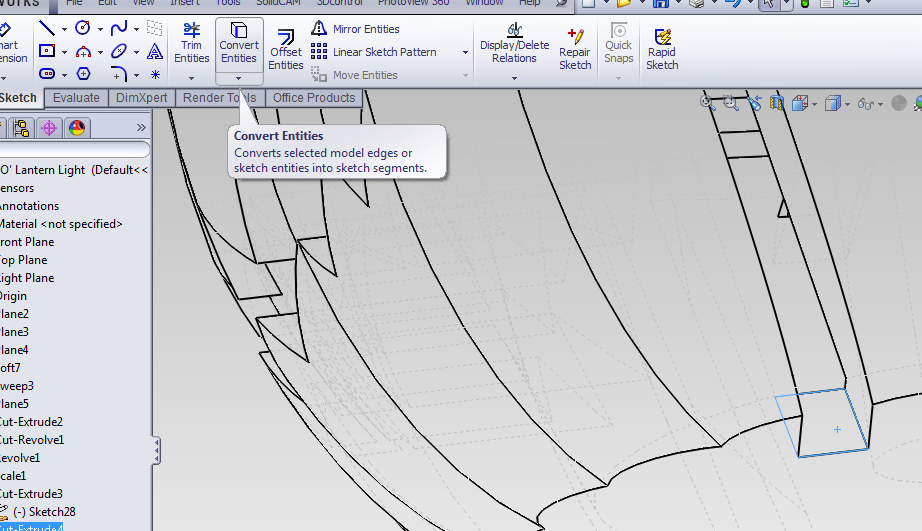
Task: Activate the Offset Entities tool
Action: [286, 49]
